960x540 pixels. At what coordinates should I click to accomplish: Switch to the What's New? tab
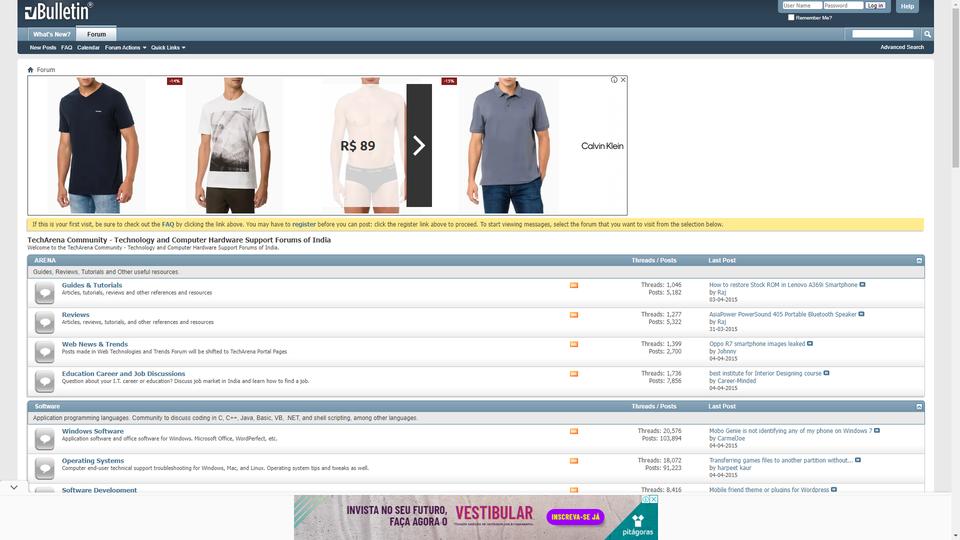tap(52, 34)
